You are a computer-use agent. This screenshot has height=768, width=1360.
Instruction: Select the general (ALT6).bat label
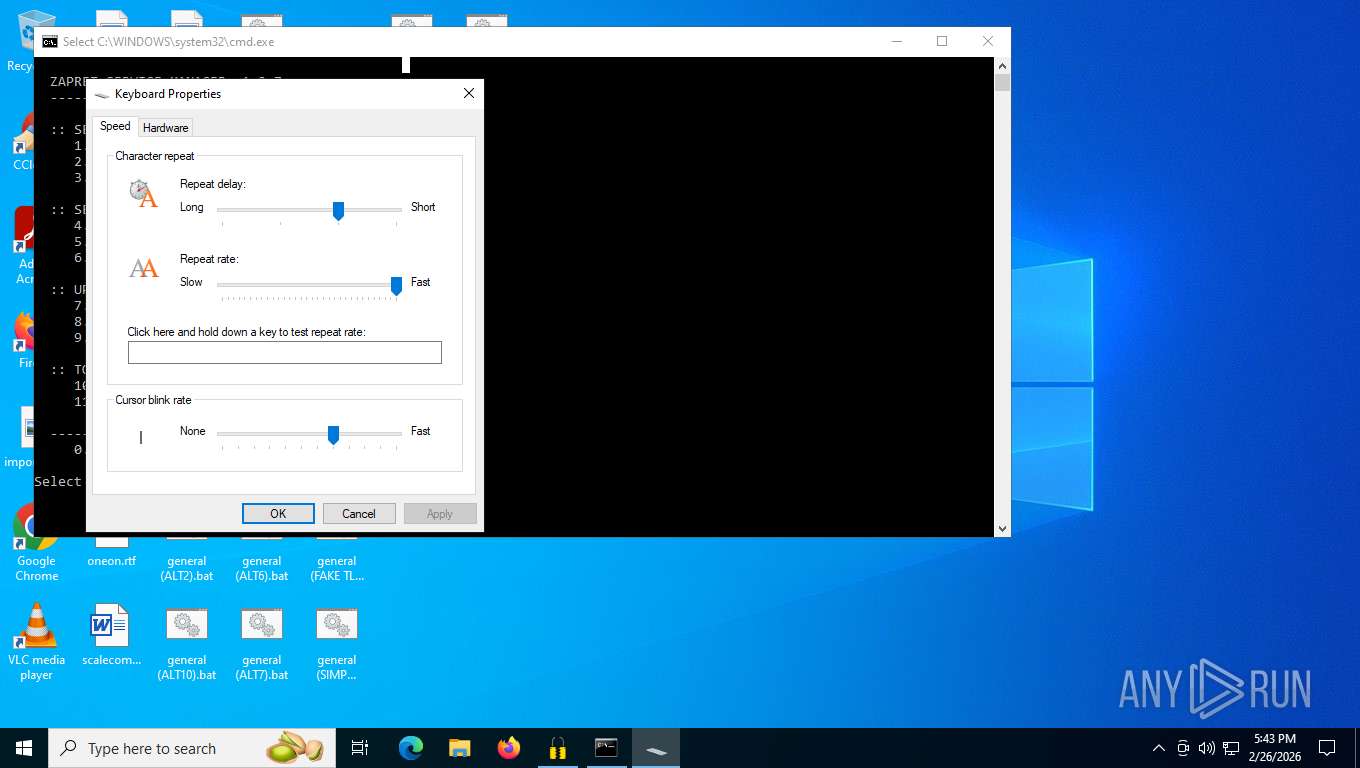[x=262, y=568]
